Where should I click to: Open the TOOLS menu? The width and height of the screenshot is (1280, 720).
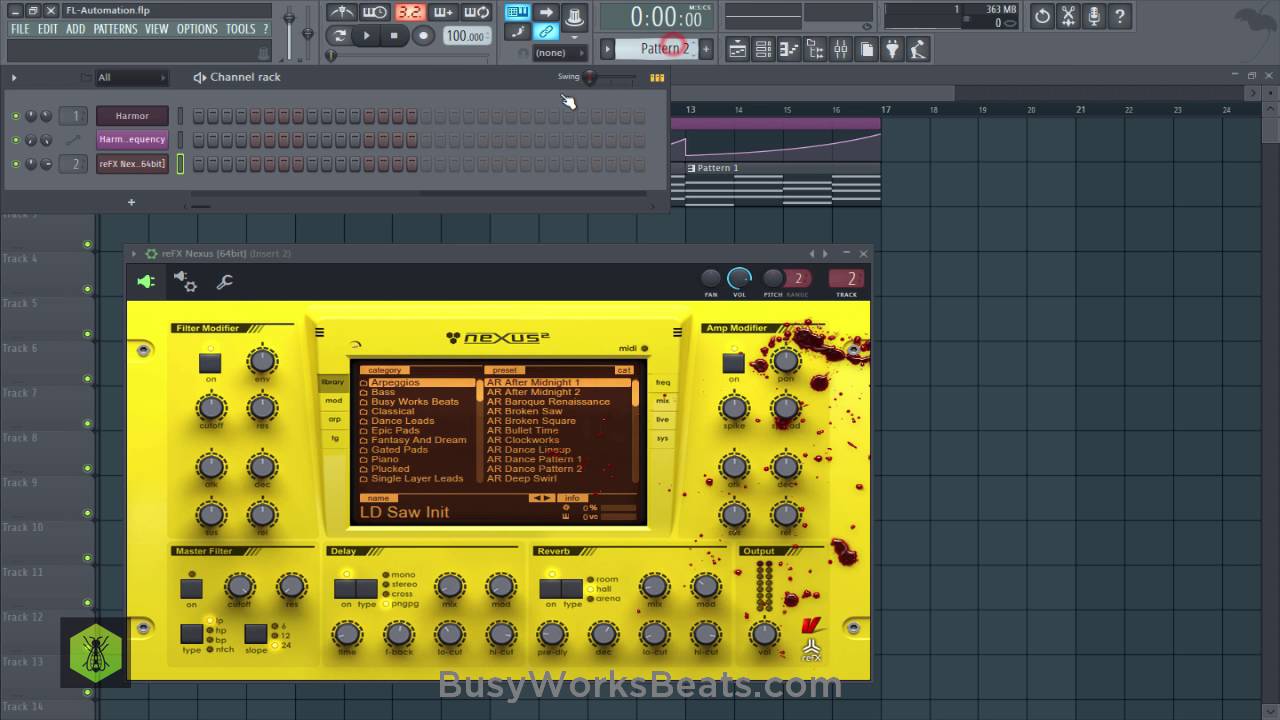click(x=241, y=29)
